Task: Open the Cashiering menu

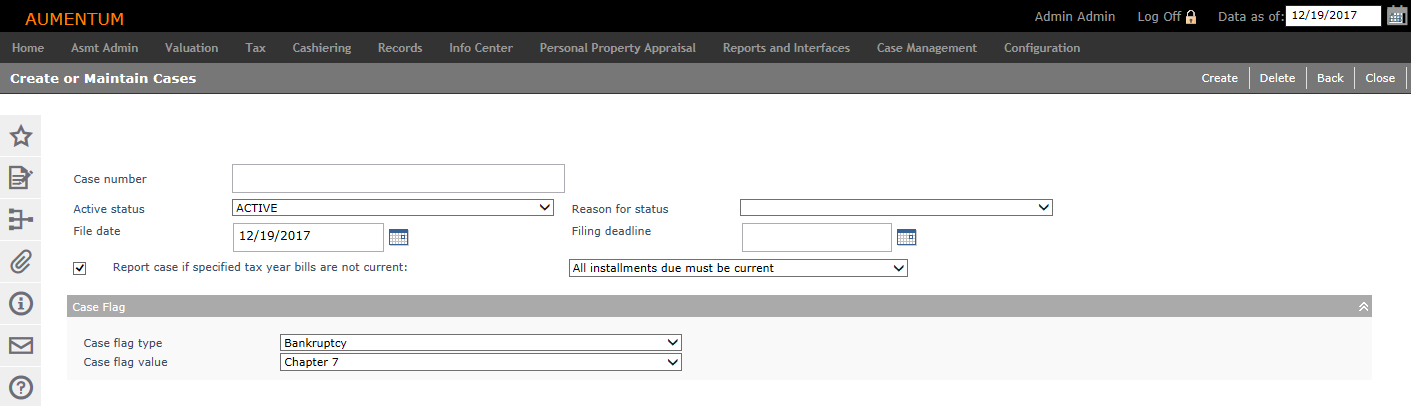Action: tap(322, 48)
